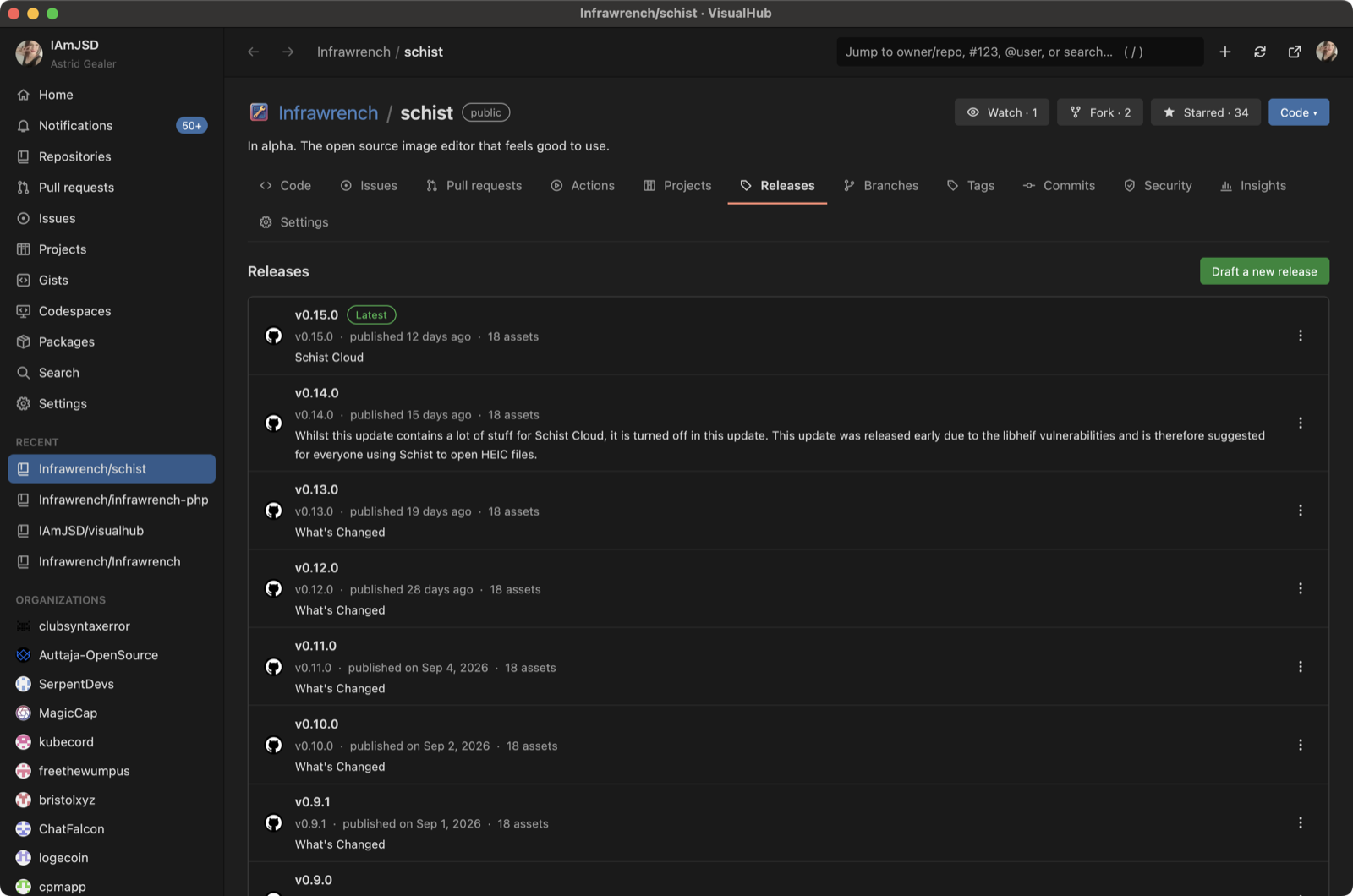Open the options menu for v0.12.0
Screen dimensions: 1353x896
click(1301, 588)
